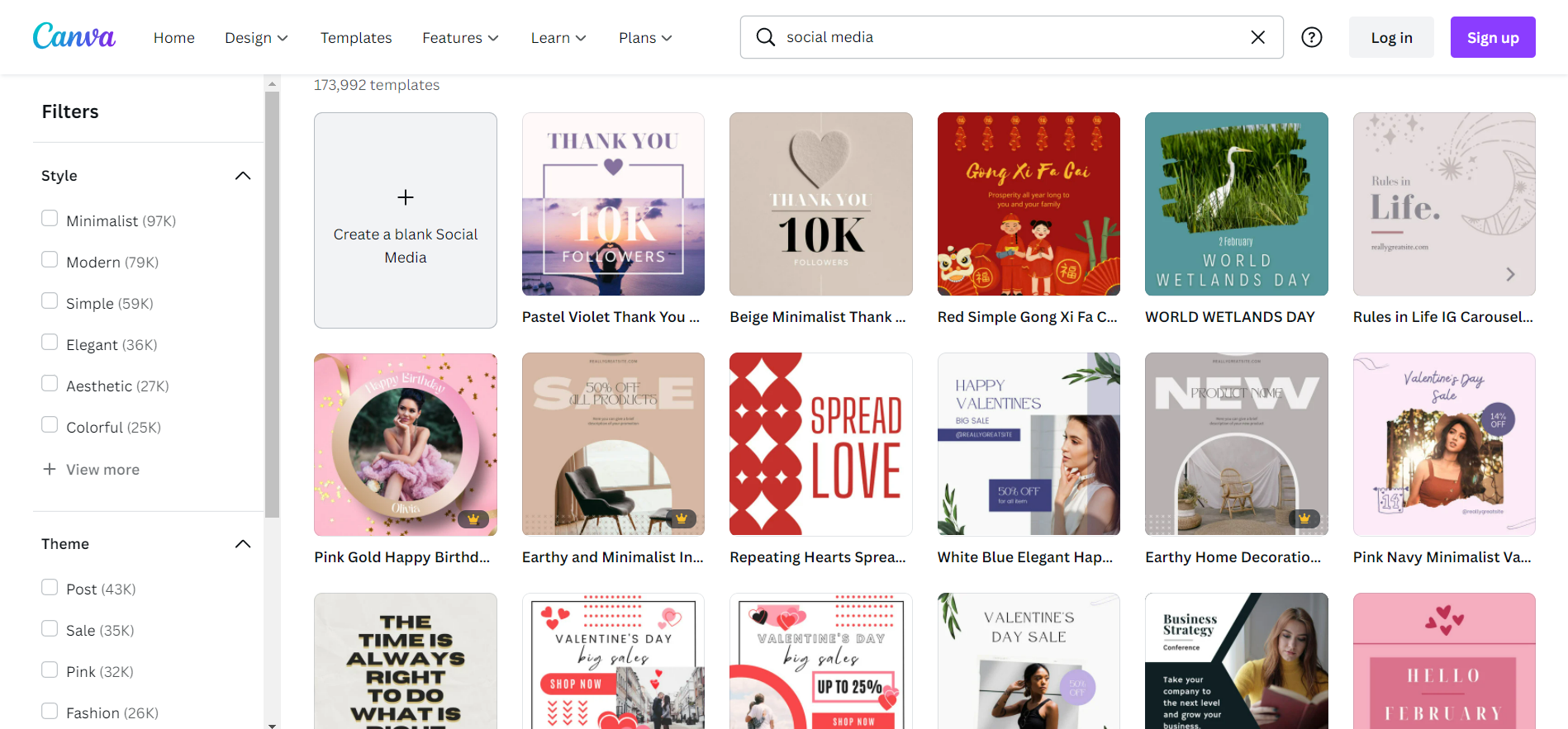Open Rules in Life carousel thumbnail
This screenshot has height=729, width=1568.
click(1444, 204)
